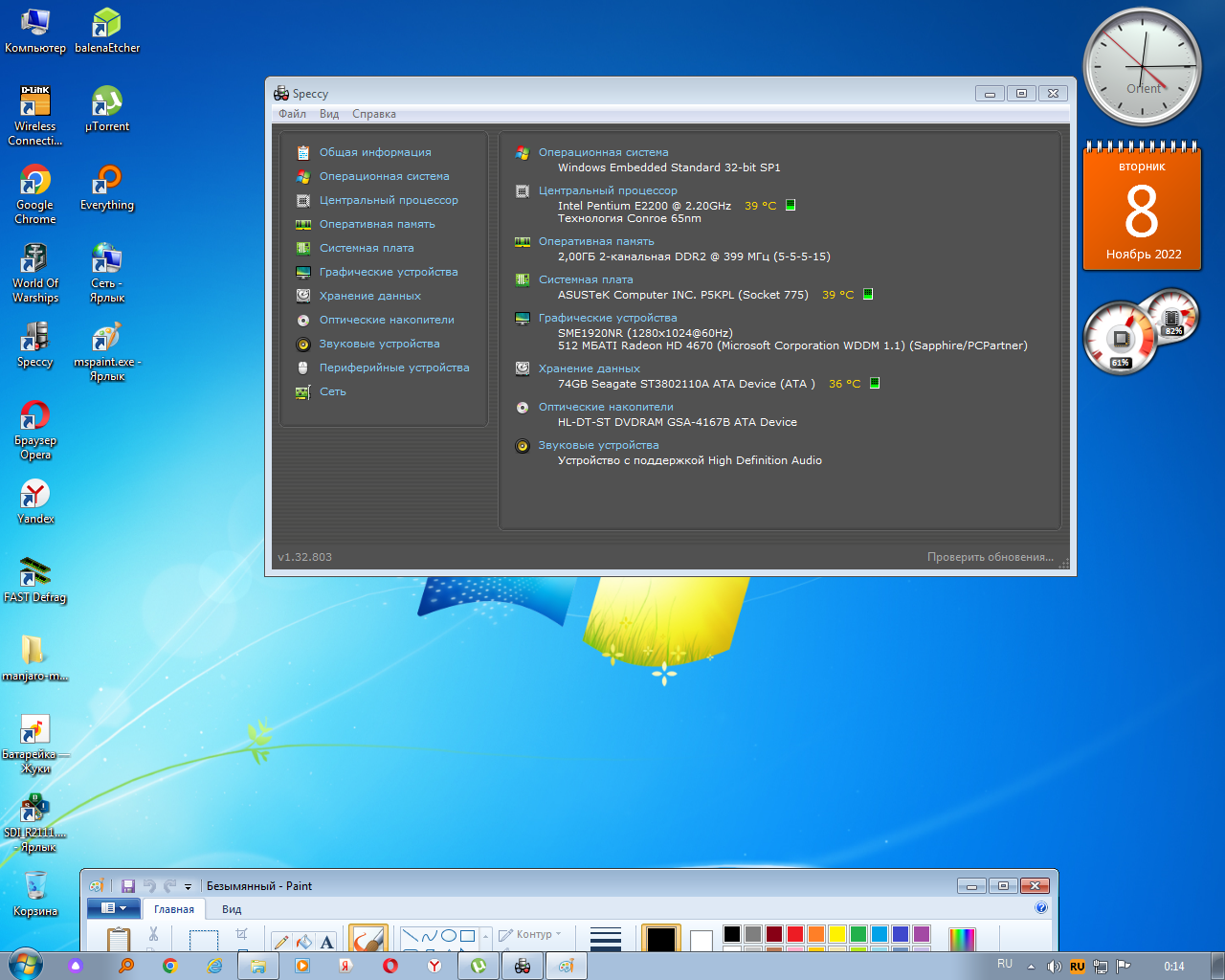The image size is (1225, 980).
Task: Open Файл menu in Speccy
Action: (x=292, y=114)
